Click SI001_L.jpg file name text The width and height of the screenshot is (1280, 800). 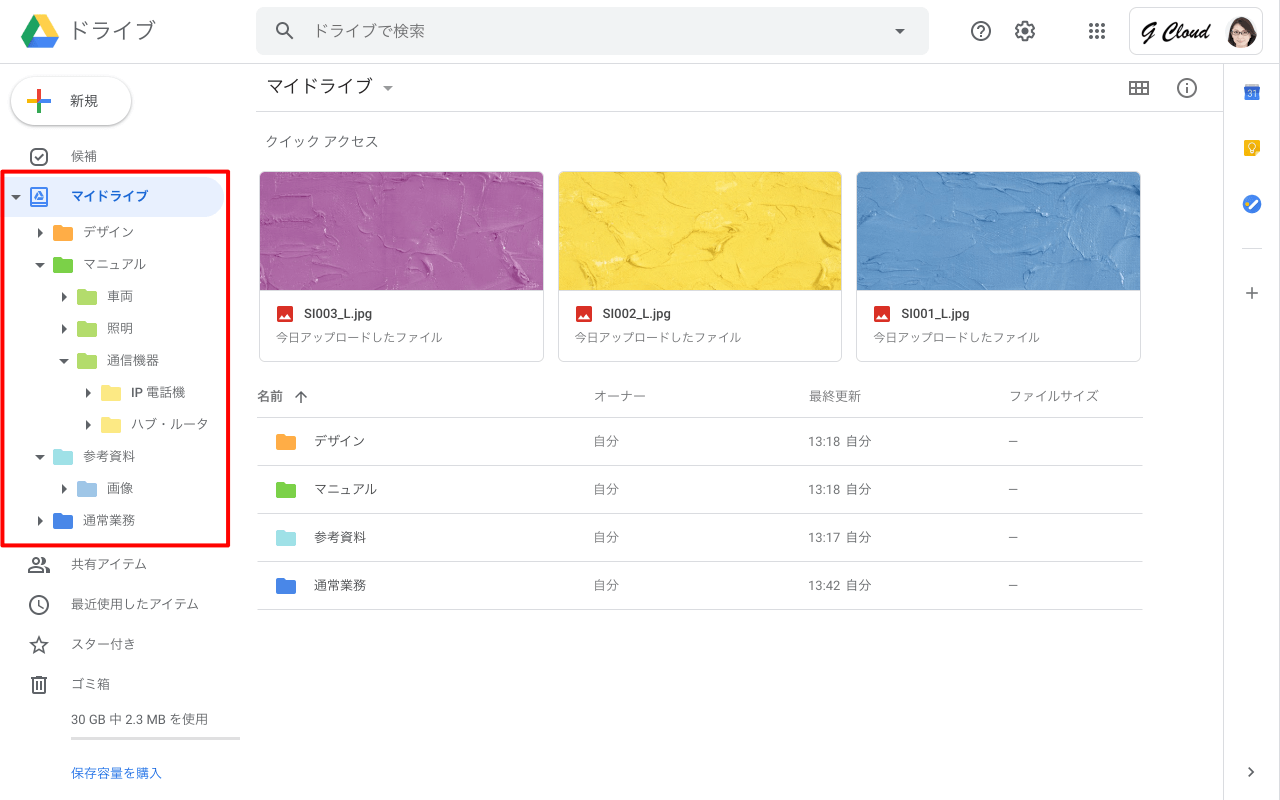(x=935, y=314)
